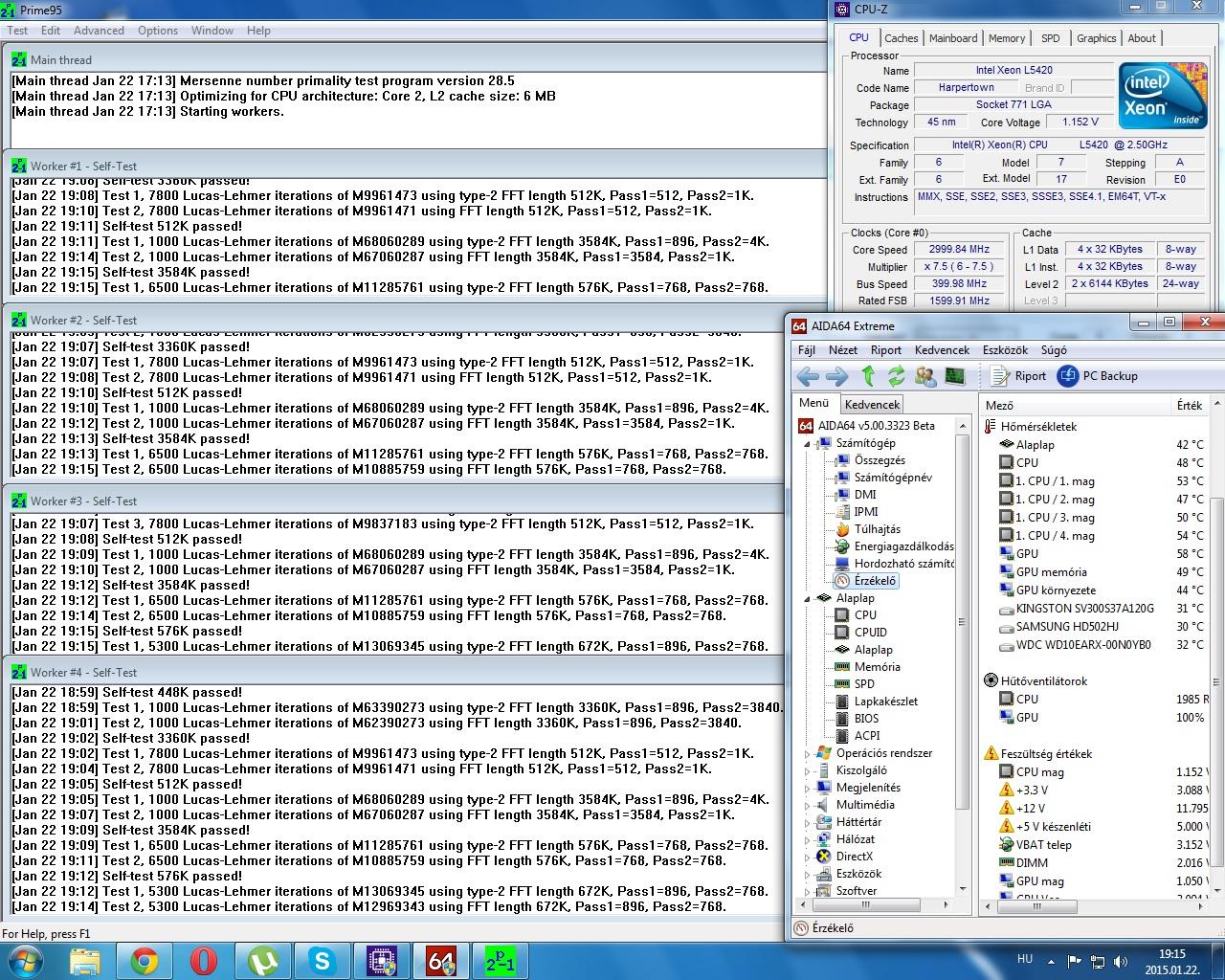Select the Mainboard tab in CPU-Z
Screen dimensions: 1225x980
pyautogui.click(x=953, y=38)
